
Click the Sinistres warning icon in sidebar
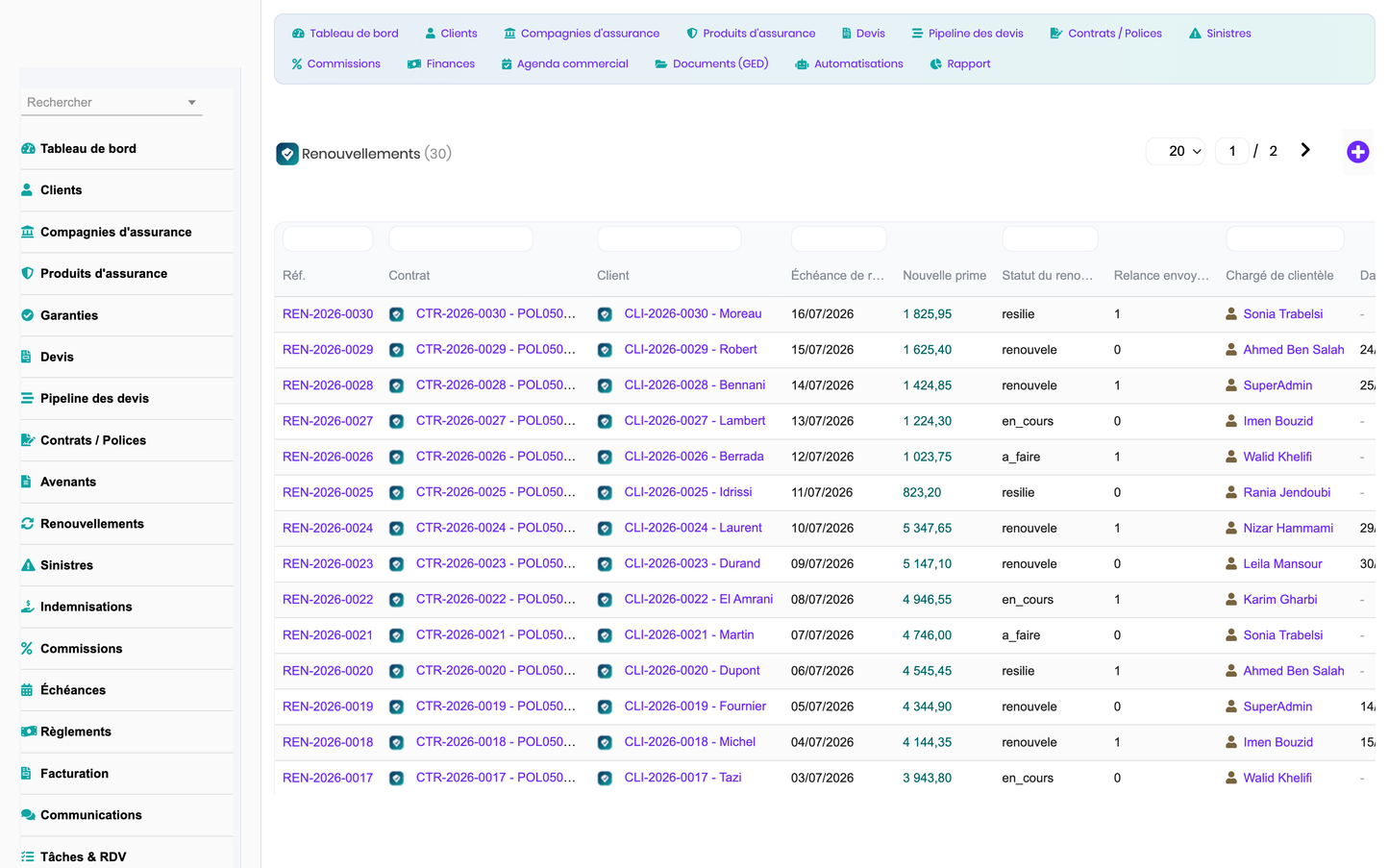tap(28, 565)
